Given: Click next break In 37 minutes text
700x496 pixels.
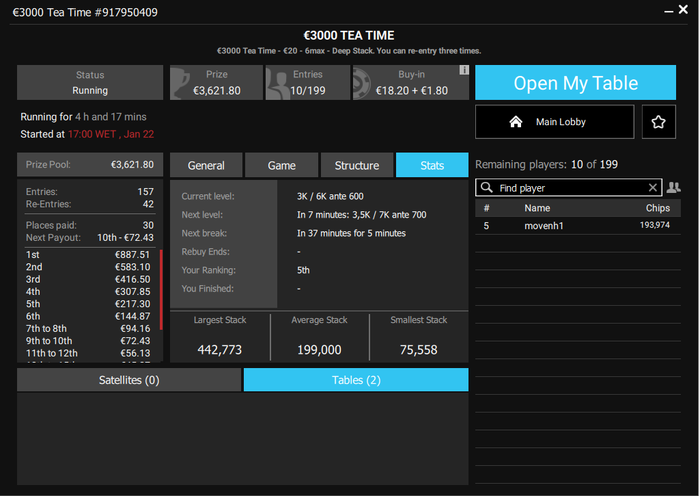Looking at the screenshot, I should click(x=351, y=233).
